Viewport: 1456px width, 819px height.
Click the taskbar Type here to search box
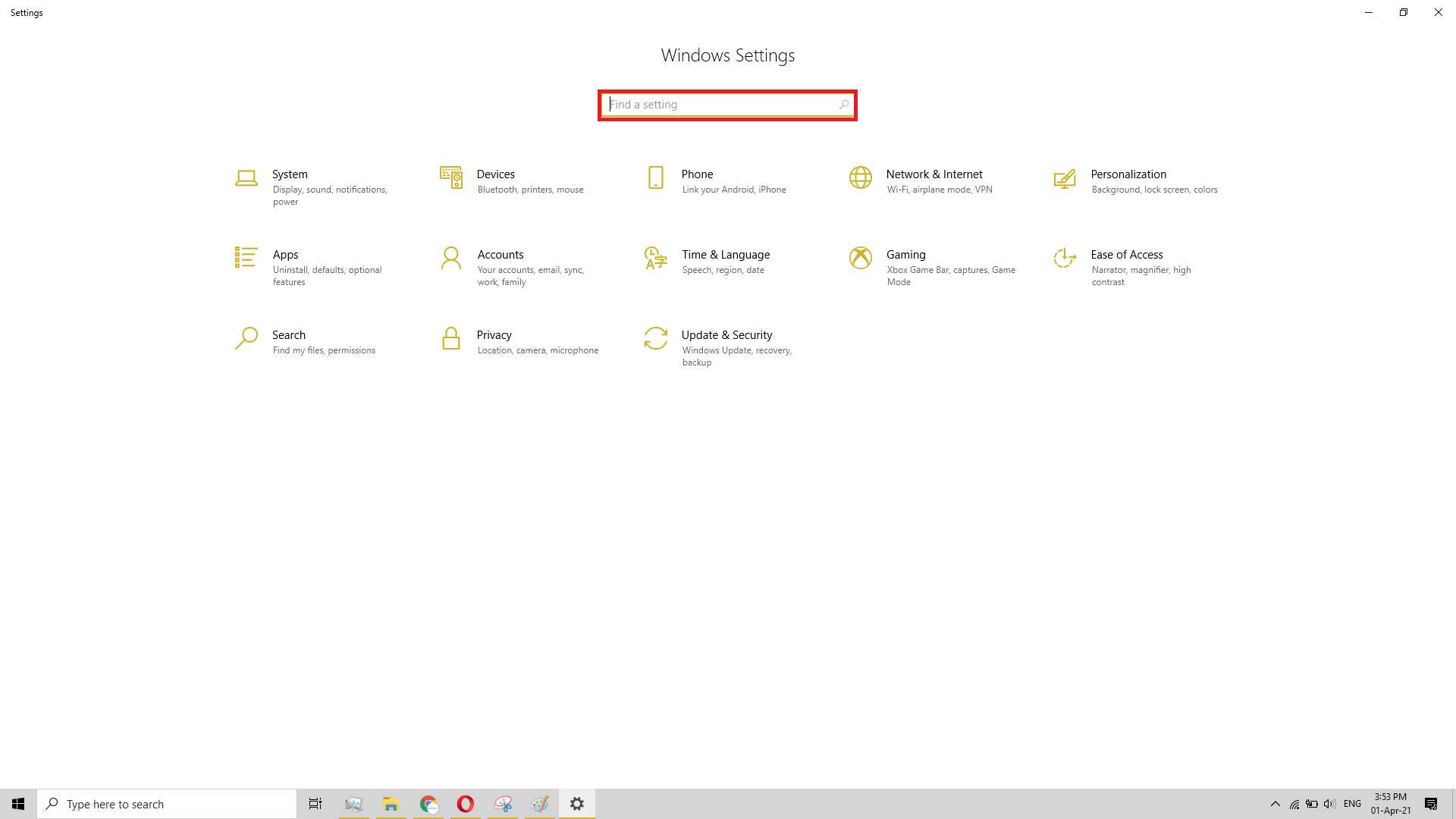pyautogui.click(x=167, y=804)
